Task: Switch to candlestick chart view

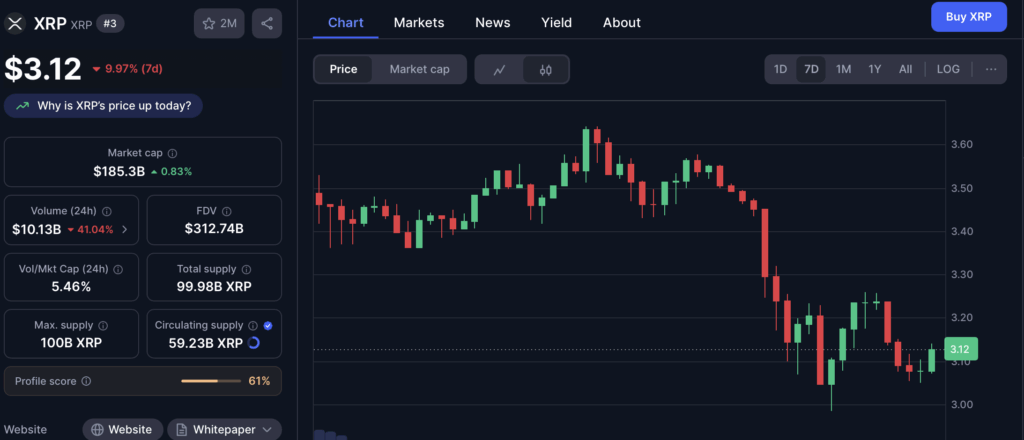Action: click(x=546, y=69)
